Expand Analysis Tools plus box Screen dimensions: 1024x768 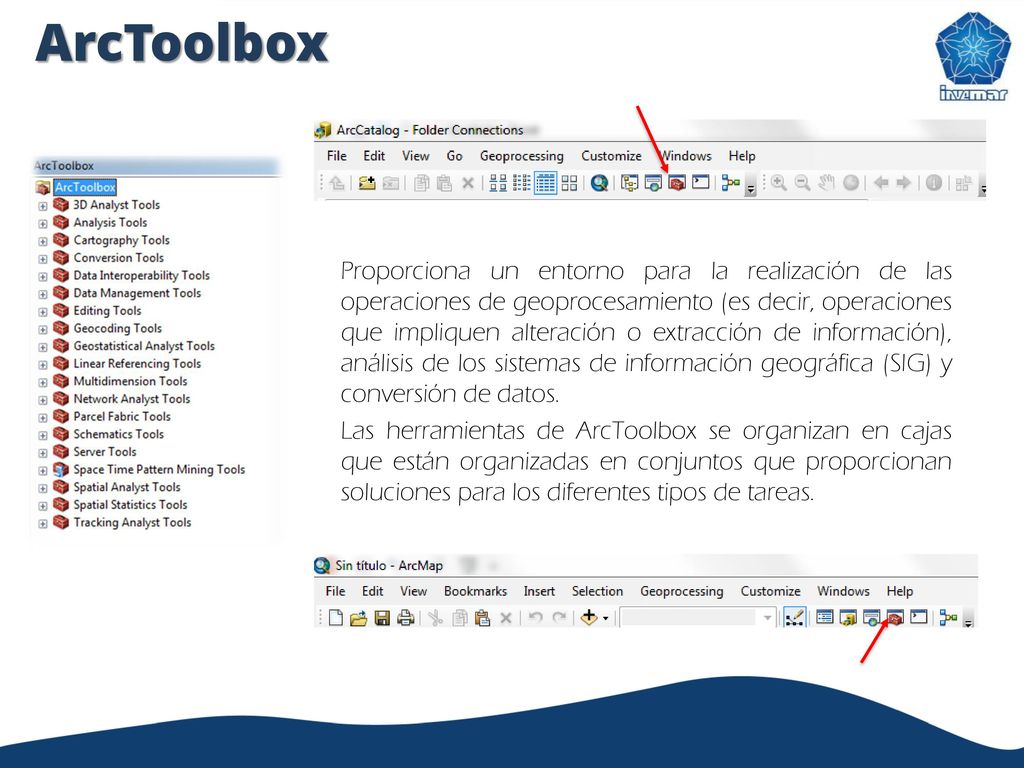coord(43,223)
